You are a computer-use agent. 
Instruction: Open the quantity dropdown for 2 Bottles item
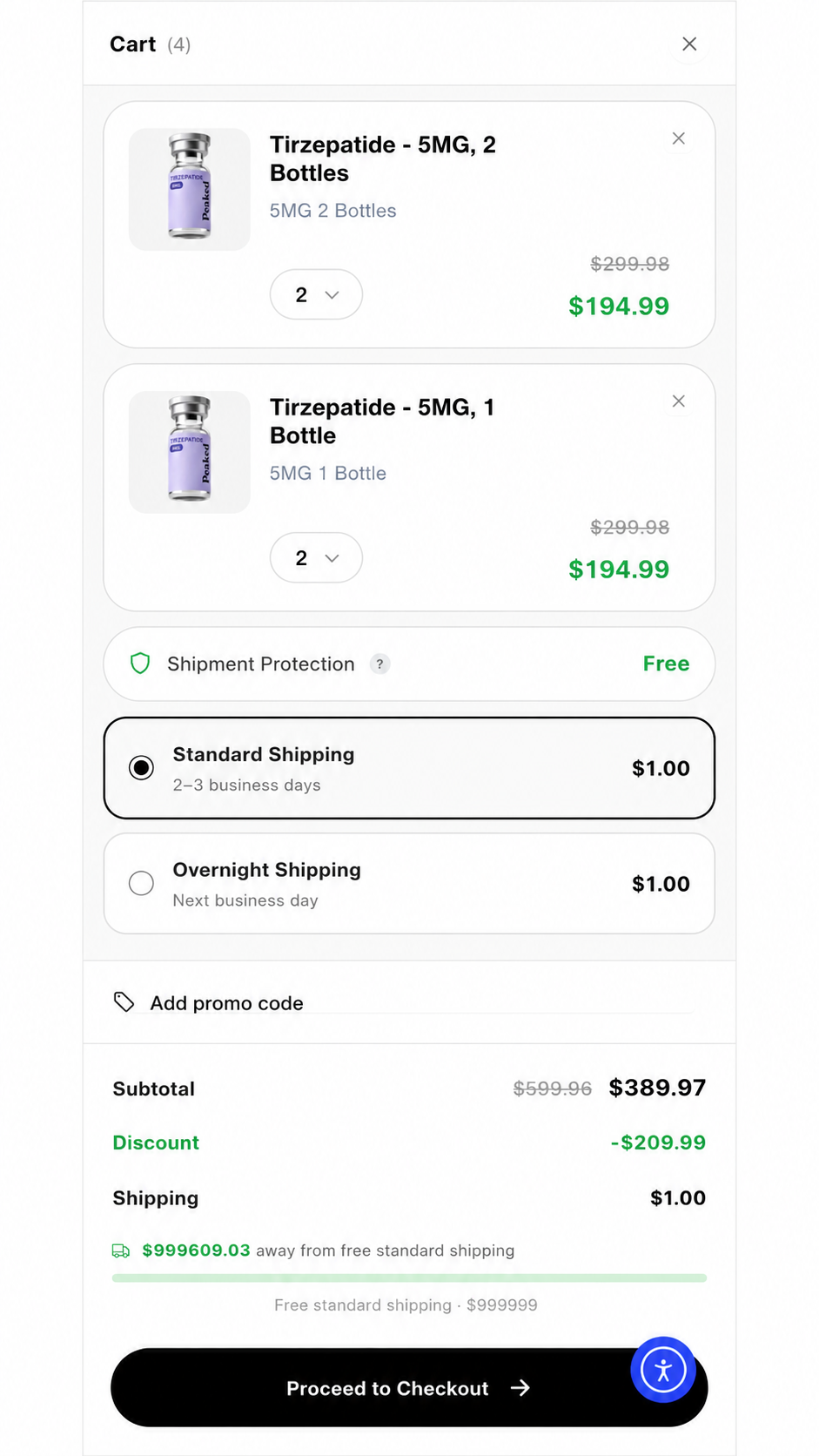pos(316,294)
